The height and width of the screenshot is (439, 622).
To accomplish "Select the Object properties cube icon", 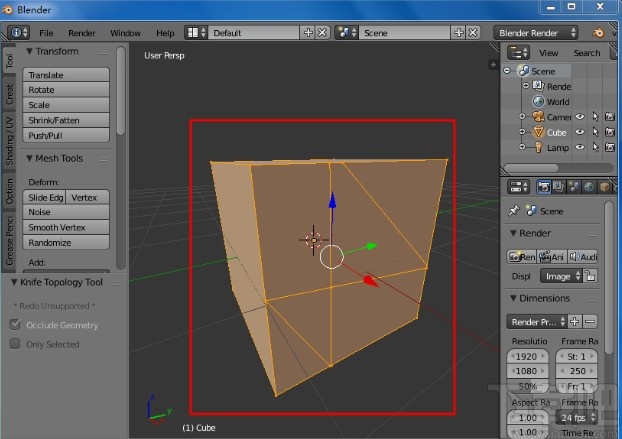I will [x=604, y=186].
